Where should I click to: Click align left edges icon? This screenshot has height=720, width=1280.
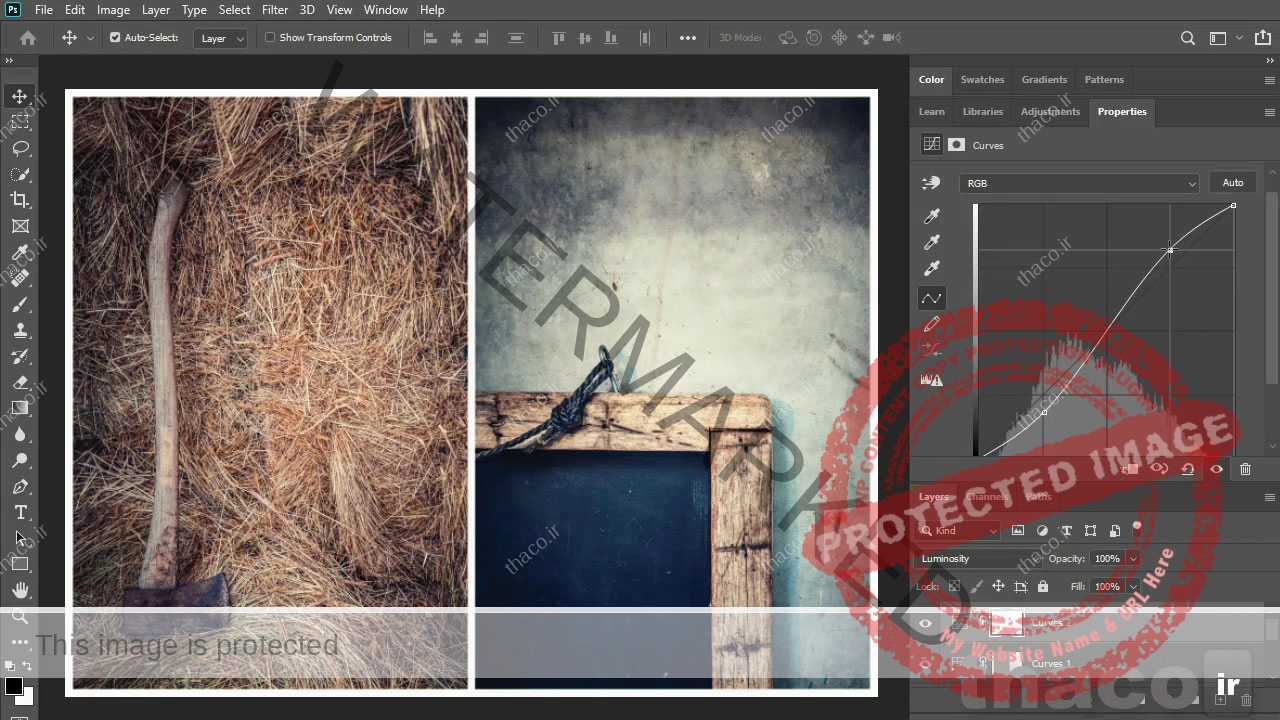tap(431, 38)
